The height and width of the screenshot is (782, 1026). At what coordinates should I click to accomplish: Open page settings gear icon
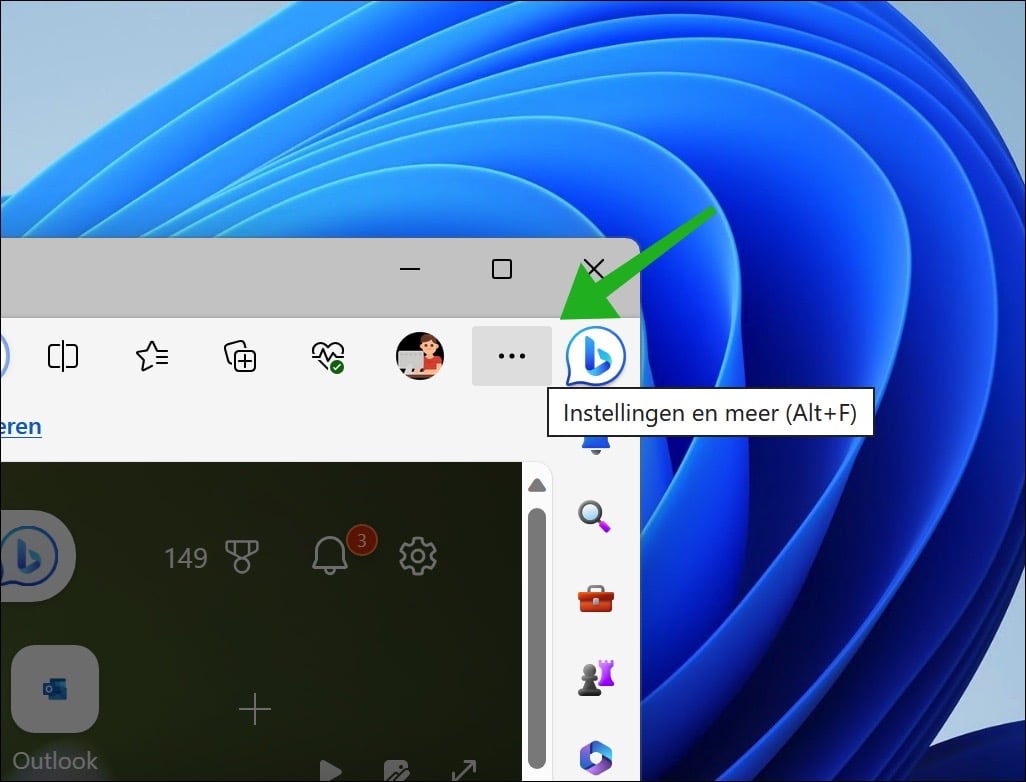coord(418,556)
